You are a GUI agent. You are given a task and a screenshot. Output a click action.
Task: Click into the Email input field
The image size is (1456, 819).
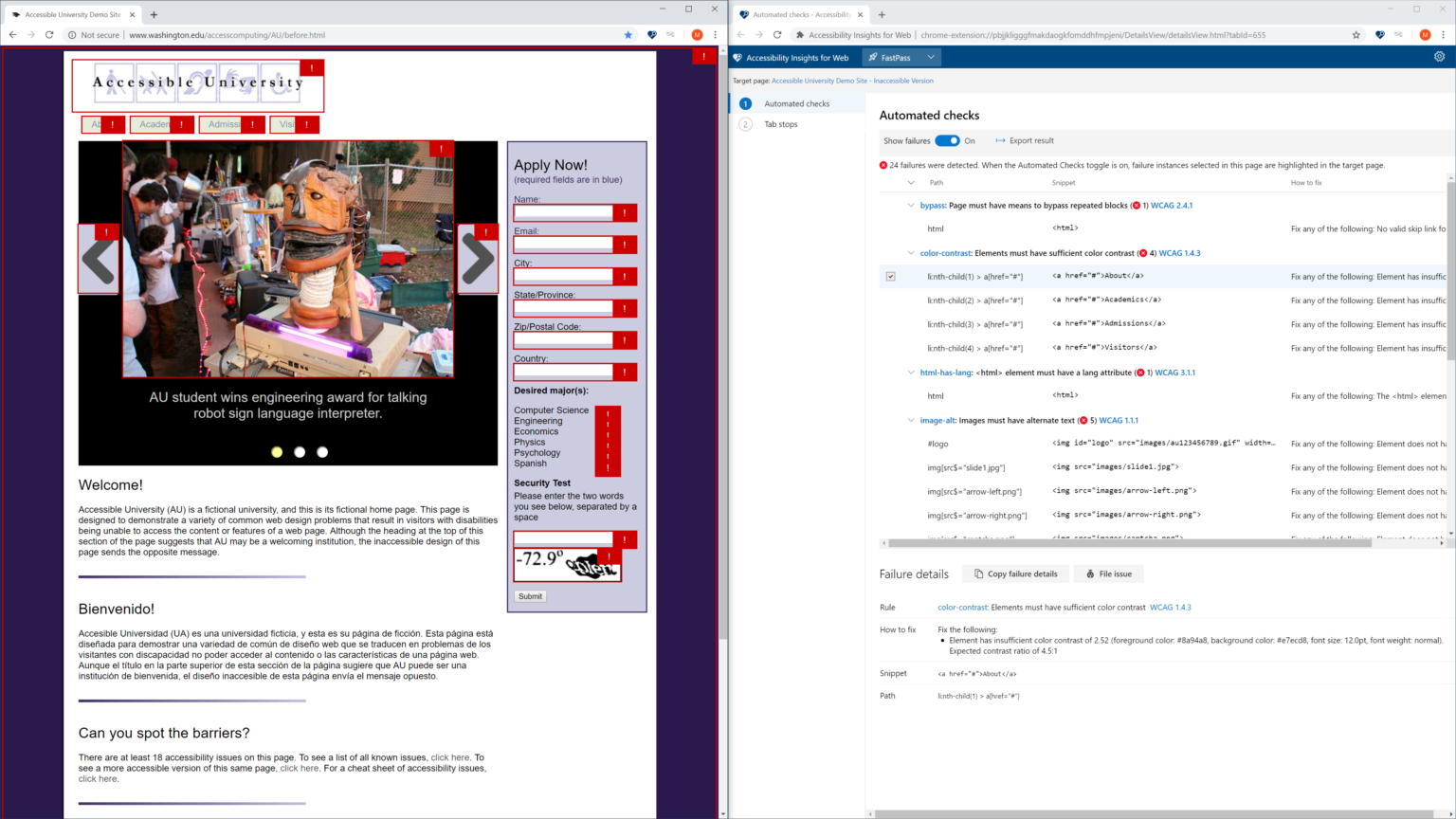click(575, 245)
